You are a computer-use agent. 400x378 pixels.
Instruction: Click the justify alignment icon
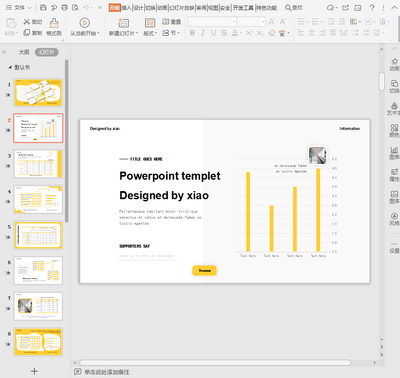(x=333, y=33)
